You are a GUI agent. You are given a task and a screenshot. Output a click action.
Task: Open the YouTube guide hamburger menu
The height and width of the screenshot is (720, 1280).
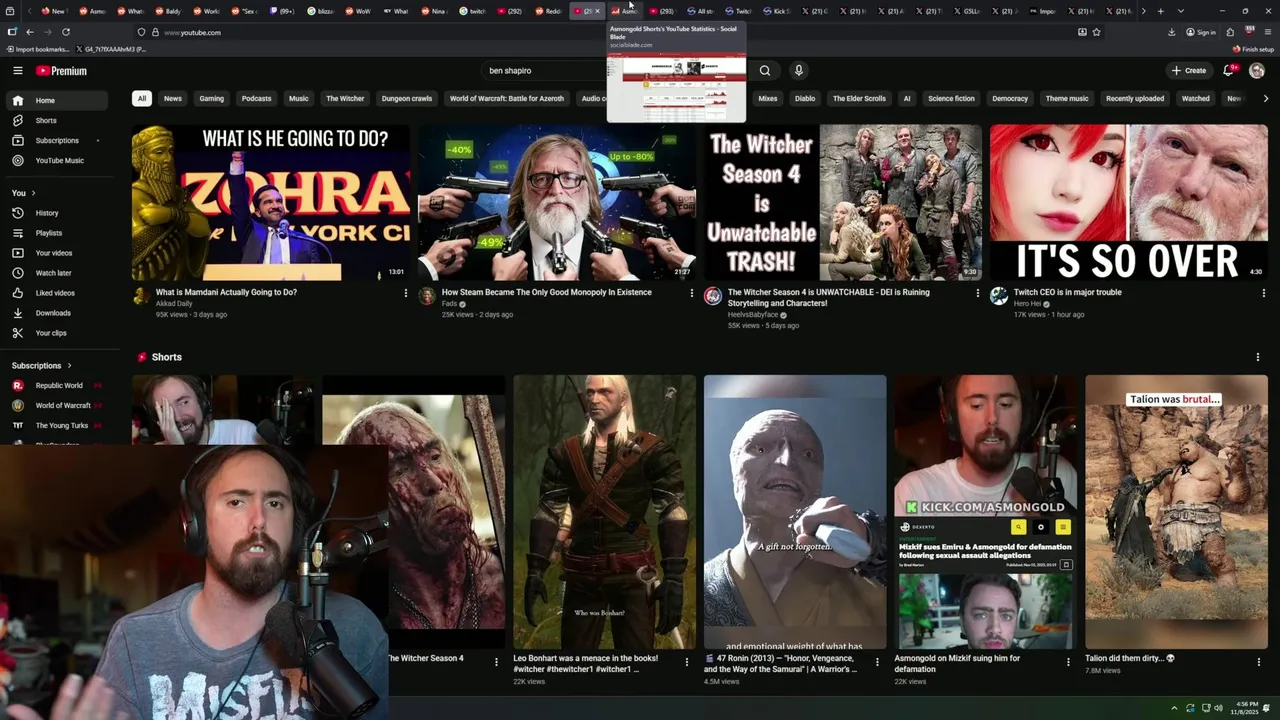pyautogui.click(x=17, y=71)
